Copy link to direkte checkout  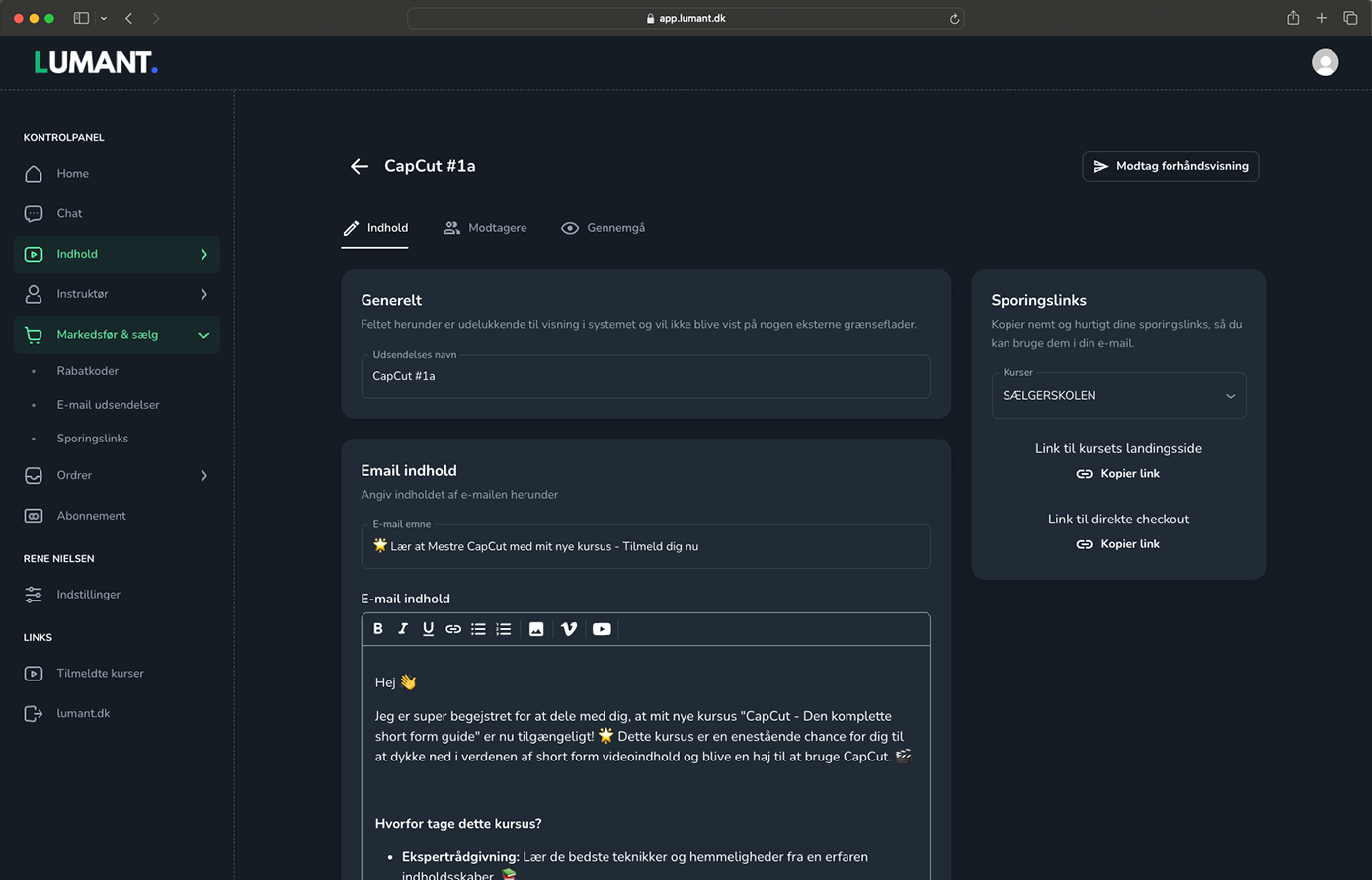tap(1118, 544)
